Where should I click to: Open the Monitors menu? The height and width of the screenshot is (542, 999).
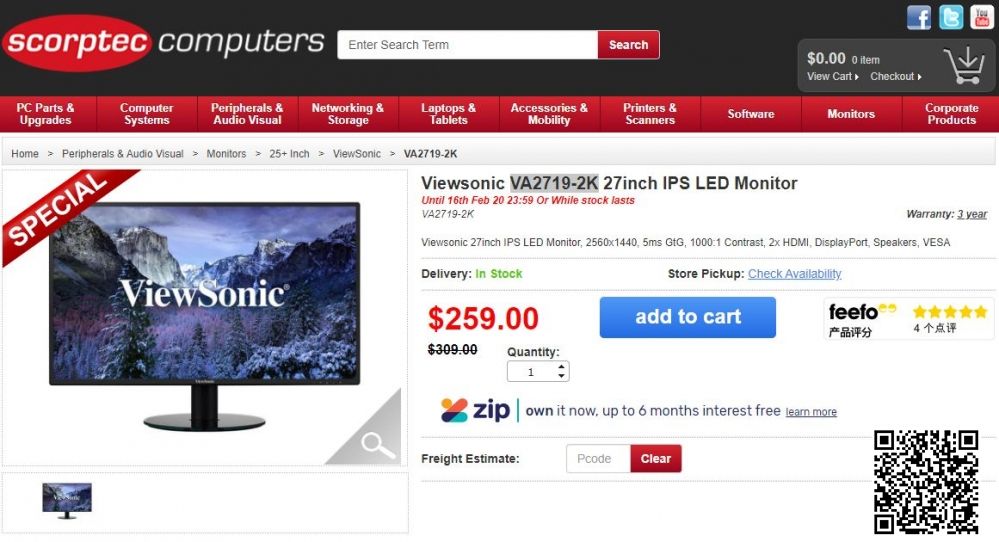(851, 114)
